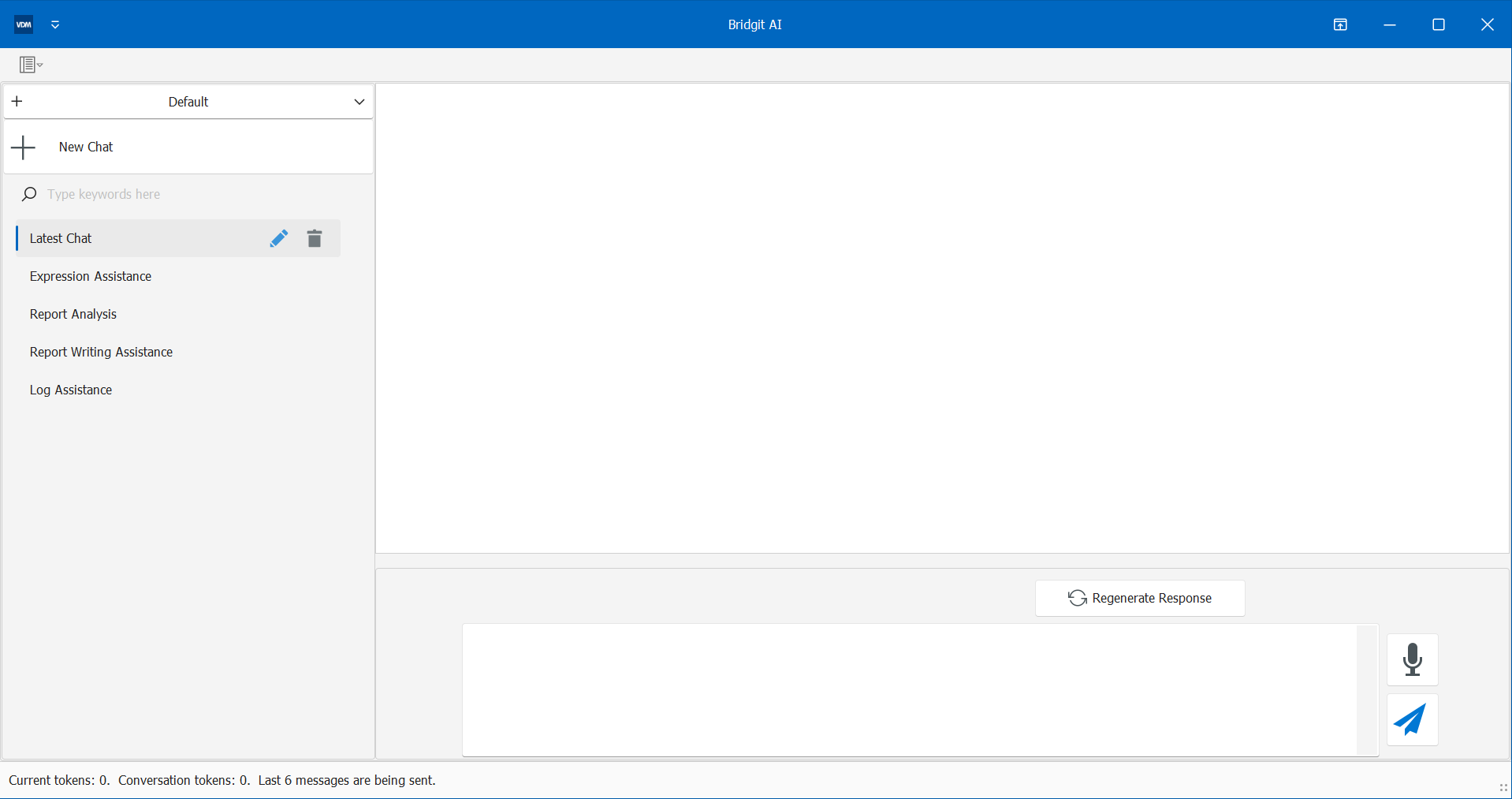Screen dimensions: 1512x799
Task: Toggle the ribbon display options icon
Action: click(1340, 24)
